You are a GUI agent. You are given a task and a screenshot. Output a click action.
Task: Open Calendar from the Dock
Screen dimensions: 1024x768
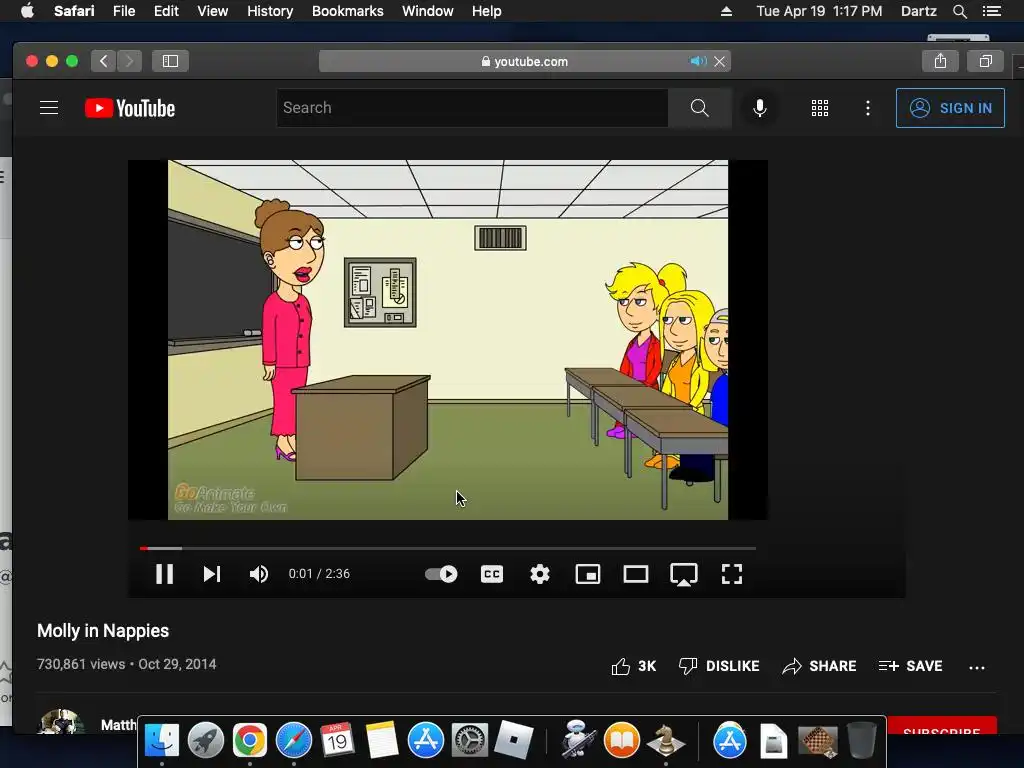tap(337, 741)
